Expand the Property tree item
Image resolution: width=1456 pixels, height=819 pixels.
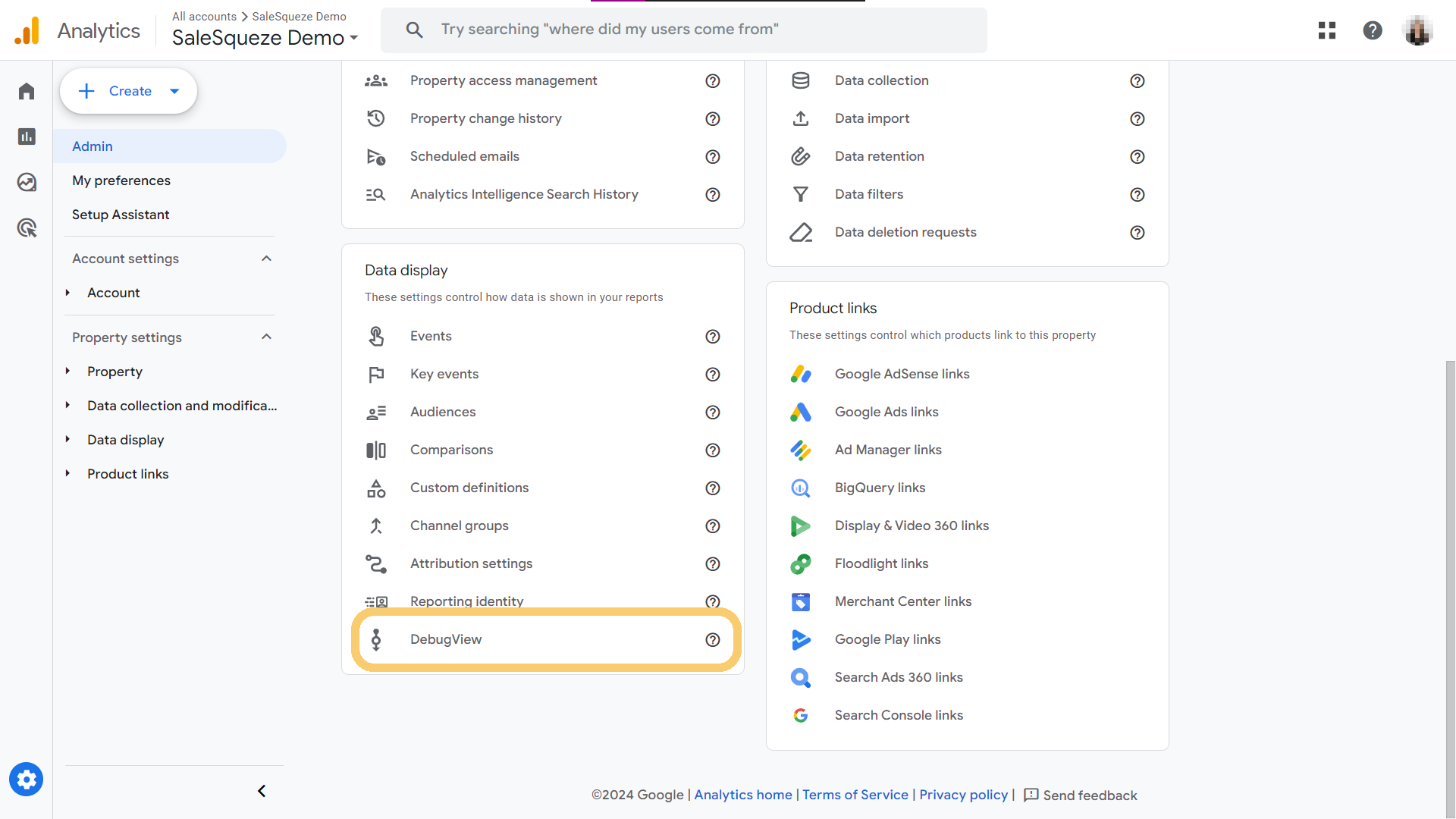point(67,371)
